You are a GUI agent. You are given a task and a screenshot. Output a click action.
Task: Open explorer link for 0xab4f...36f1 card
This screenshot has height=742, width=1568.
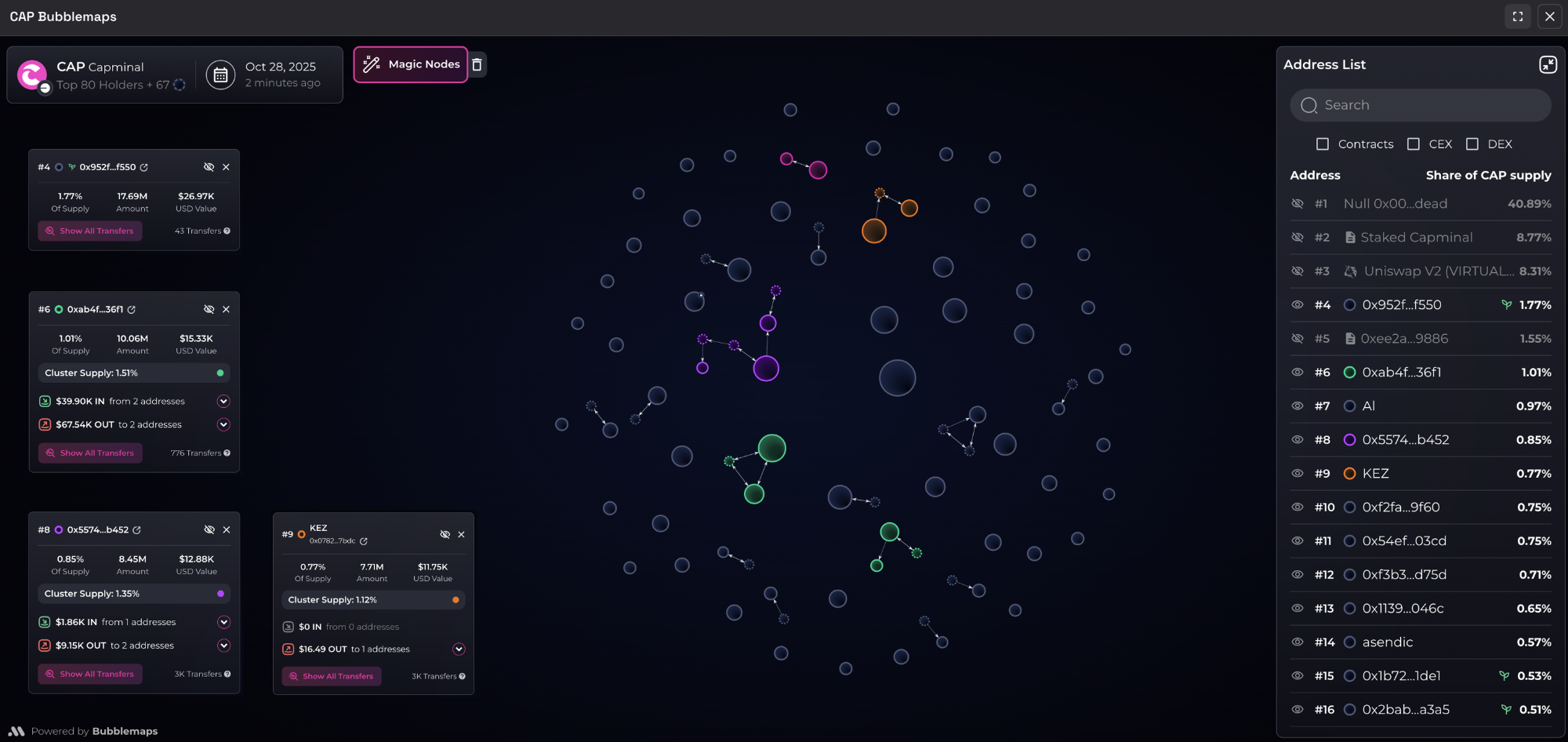(132, 310)
